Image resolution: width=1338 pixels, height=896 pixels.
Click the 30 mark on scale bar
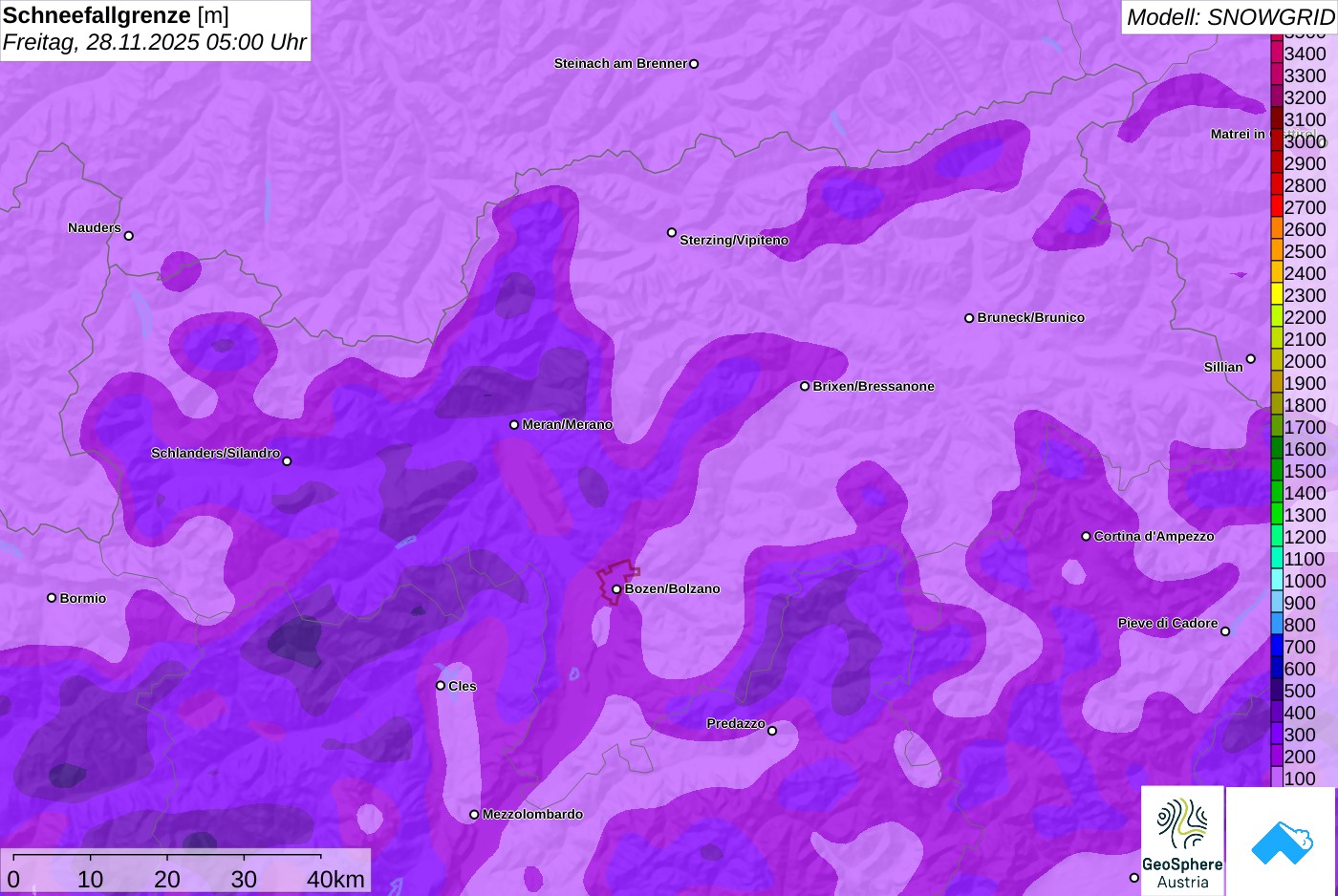(x=244, y=879)
